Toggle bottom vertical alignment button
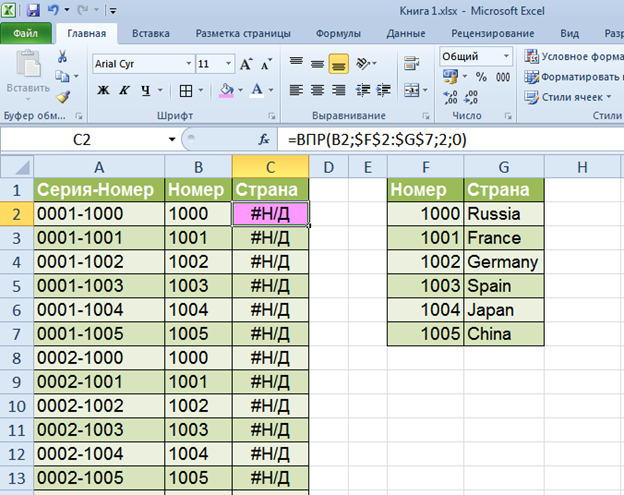The image size is (624, 495). [x=339, y=62]
